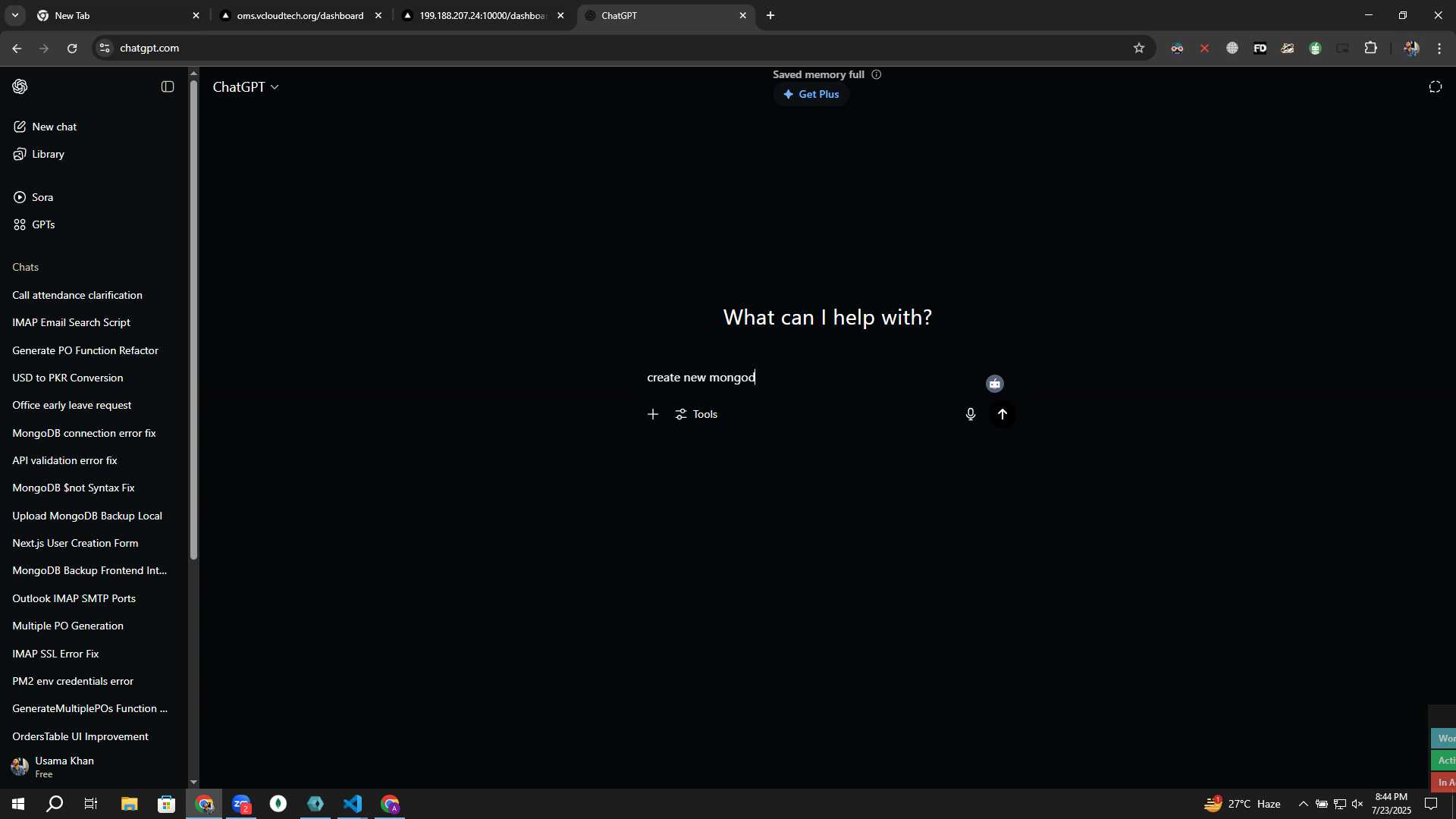
Task: Open chat 'MongoDB $not Syntax Fix'
Action: [x=73, y=488]
